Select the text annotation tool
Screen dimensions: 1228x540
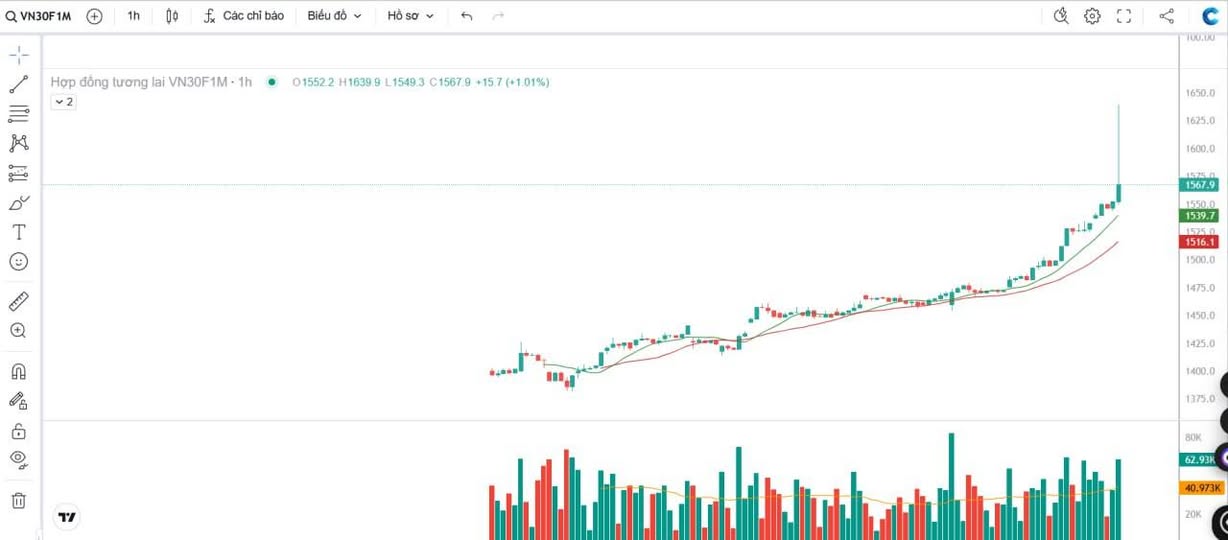(x=18, y=232)
